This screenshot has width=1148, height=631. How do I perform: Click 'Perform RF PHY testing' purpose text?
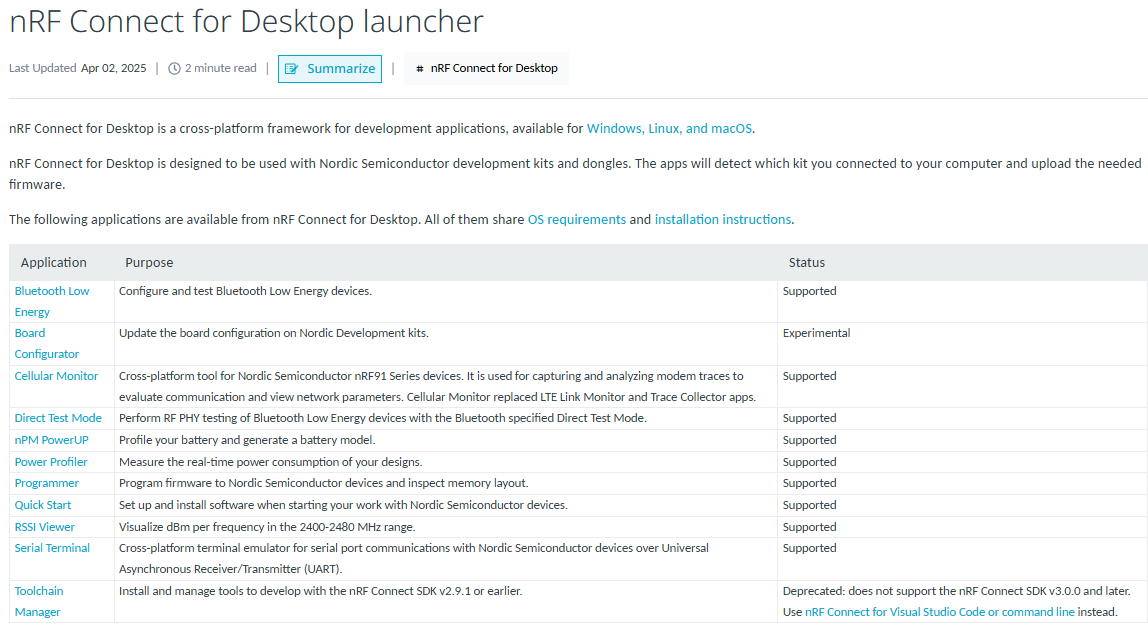click(x=383, y=418)
